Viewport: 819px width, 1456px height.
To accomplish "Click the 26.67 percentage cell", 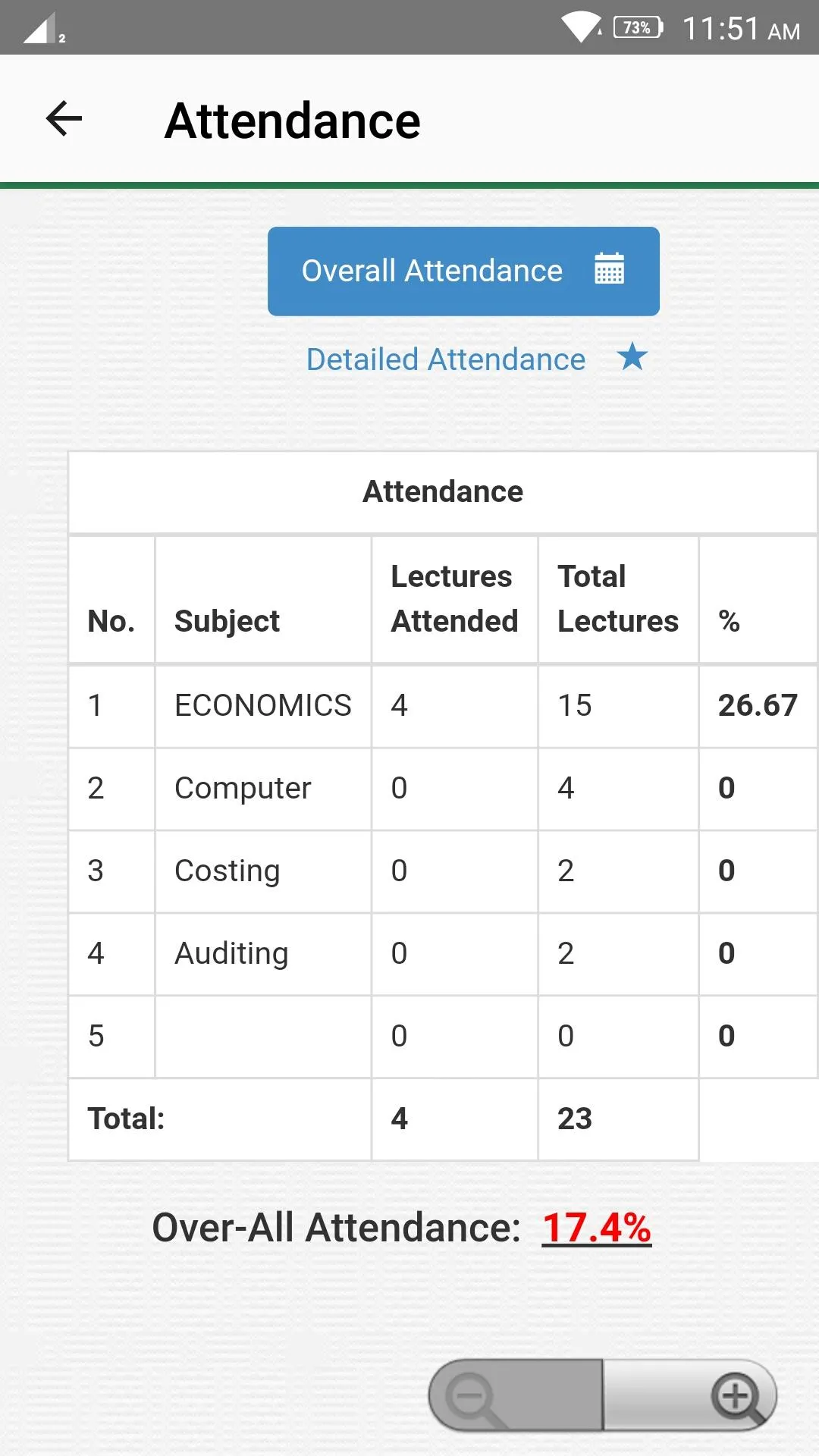I will click(758, 706).
